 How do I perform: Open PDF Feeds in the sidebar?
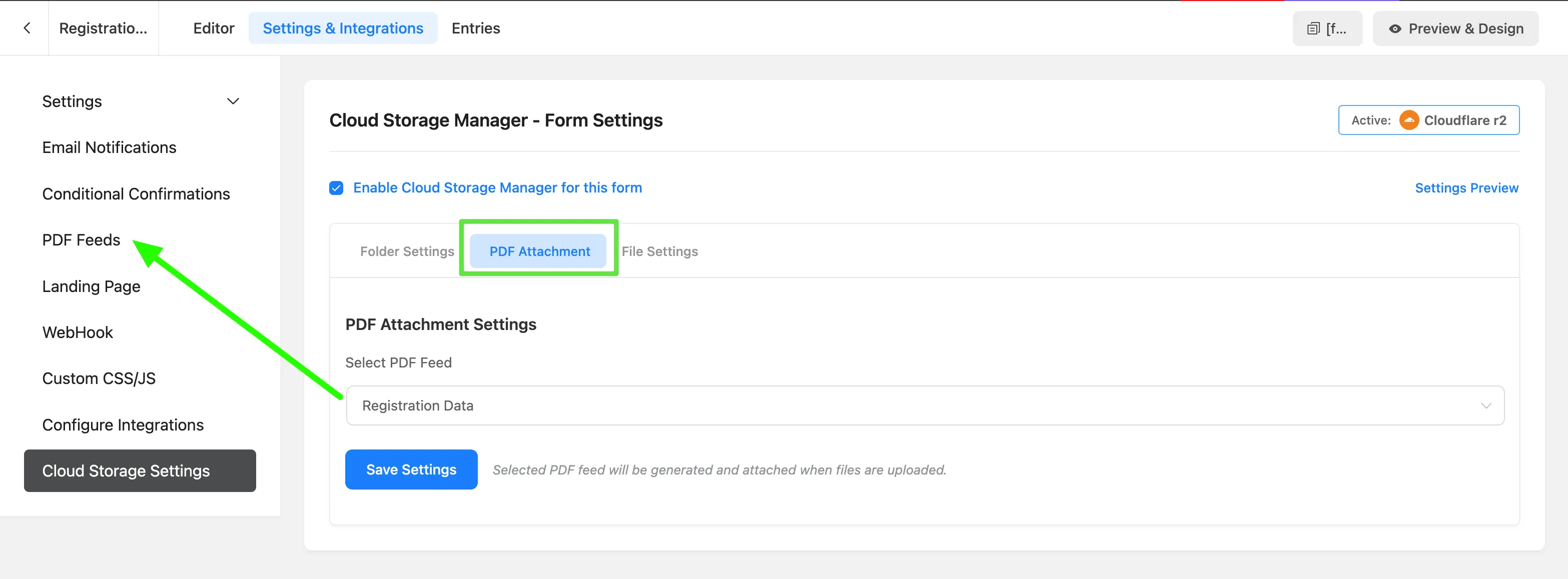coord(81,239)
